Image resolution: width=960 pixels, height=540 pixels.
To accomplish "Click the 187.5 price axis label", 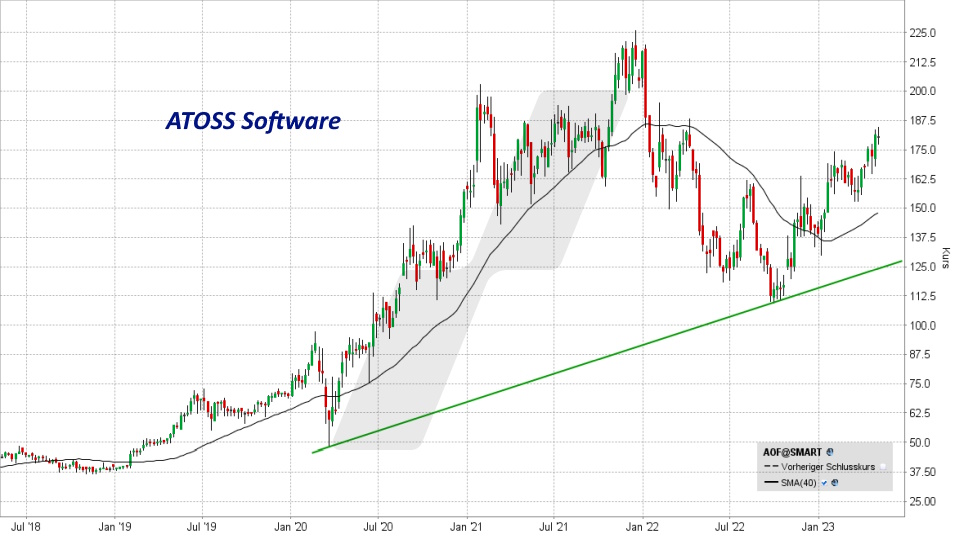I will 923,121.
